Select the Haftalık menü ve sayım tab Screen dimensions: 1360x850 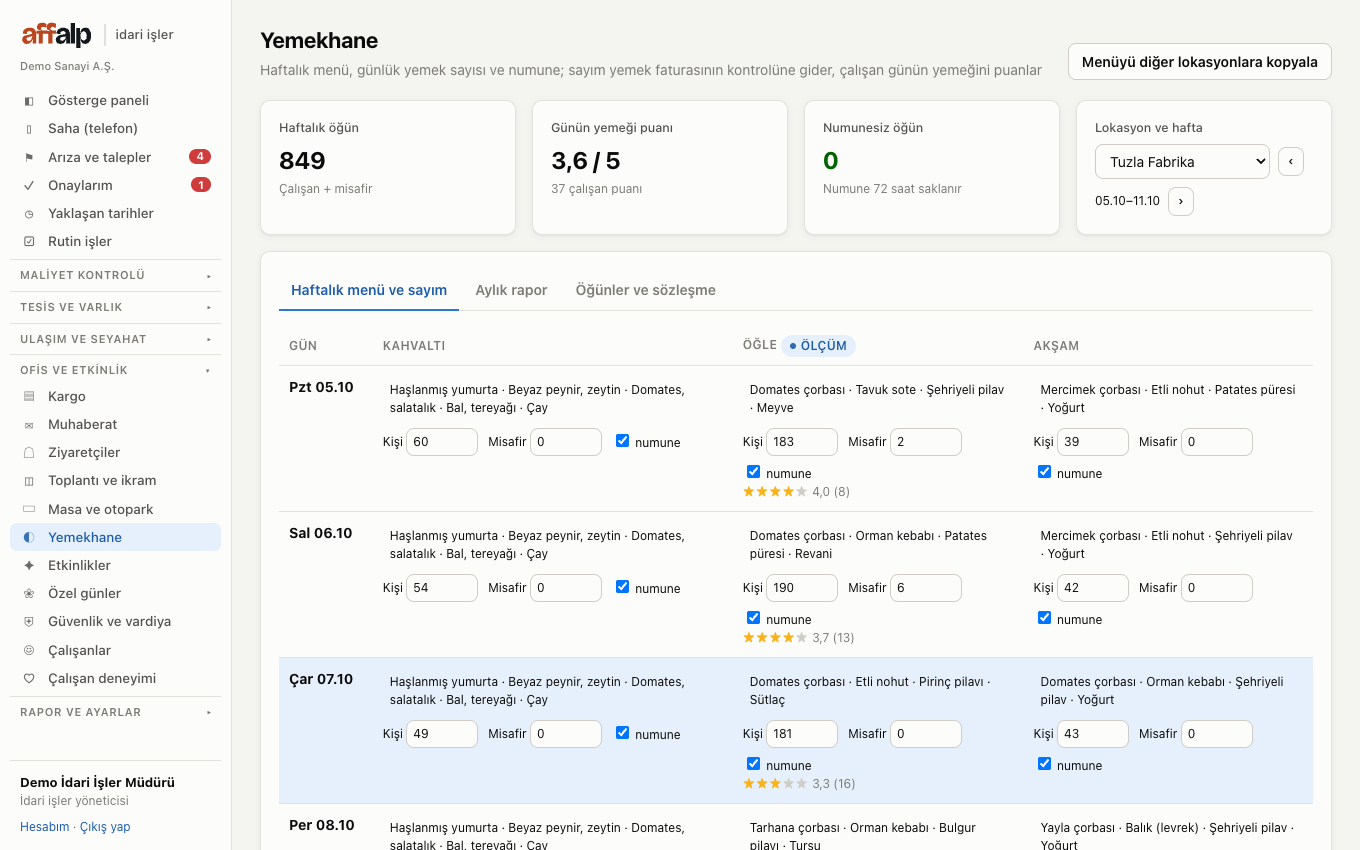369,290
